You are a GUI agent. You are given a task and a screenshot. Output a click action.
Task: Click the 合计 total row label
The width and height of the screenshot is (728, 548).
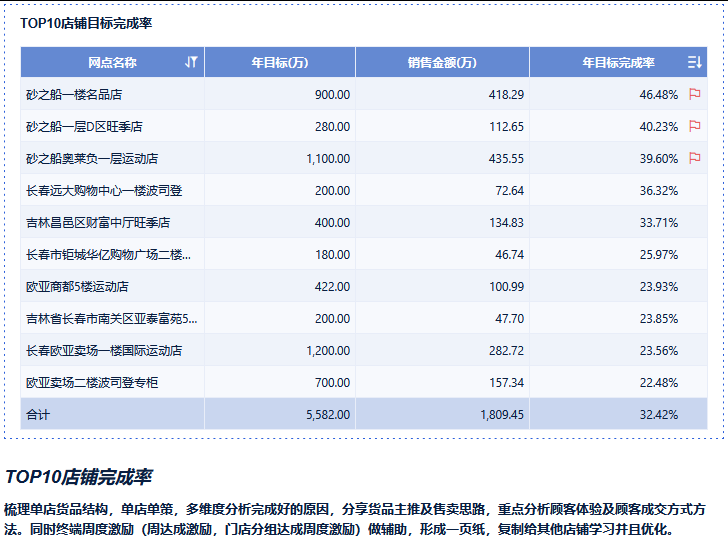click(38, 415)
